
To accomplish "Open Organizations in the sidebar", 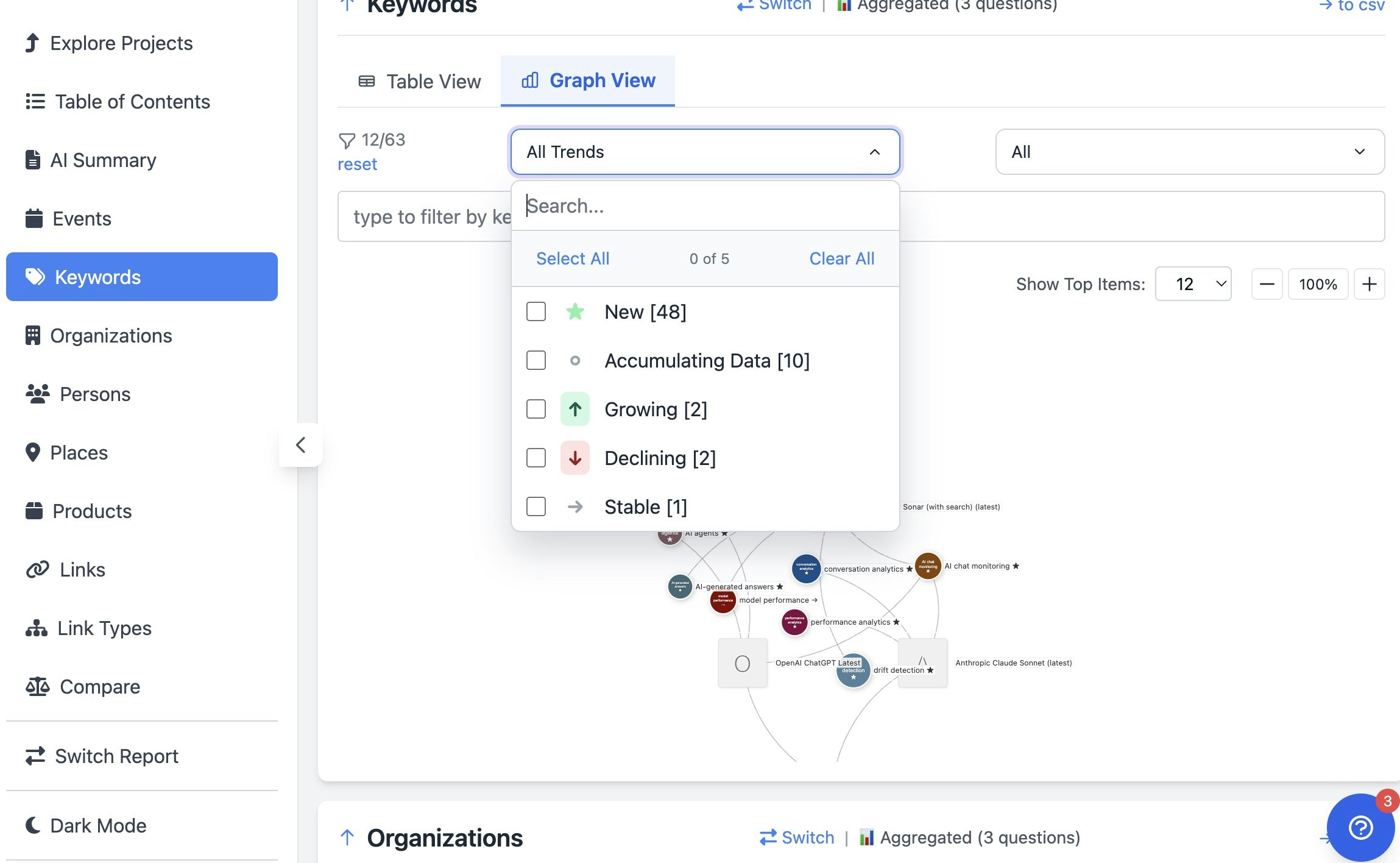I will pyautogui.click(x=111, y=336).
